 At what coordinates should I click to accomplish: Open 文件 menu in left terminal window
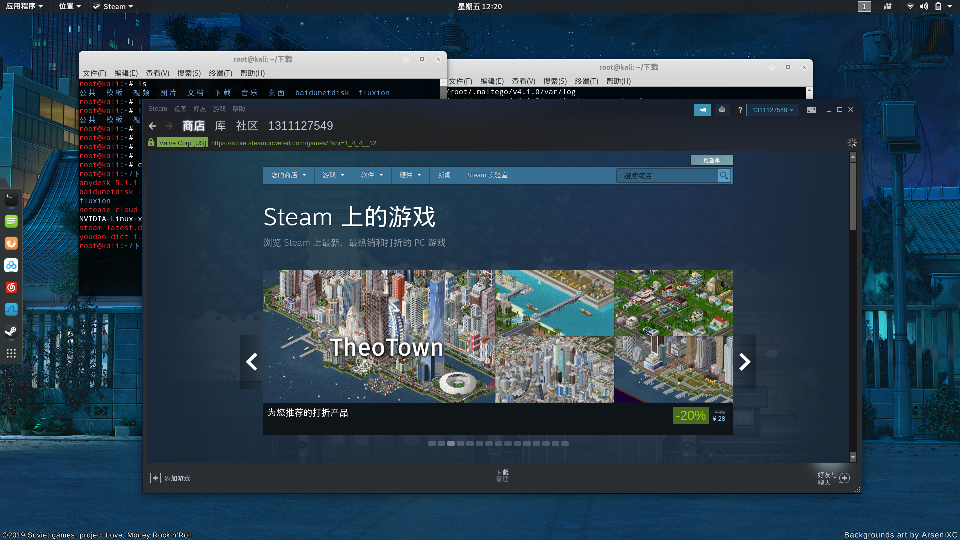pyautogui.click(x=94, y=73)
